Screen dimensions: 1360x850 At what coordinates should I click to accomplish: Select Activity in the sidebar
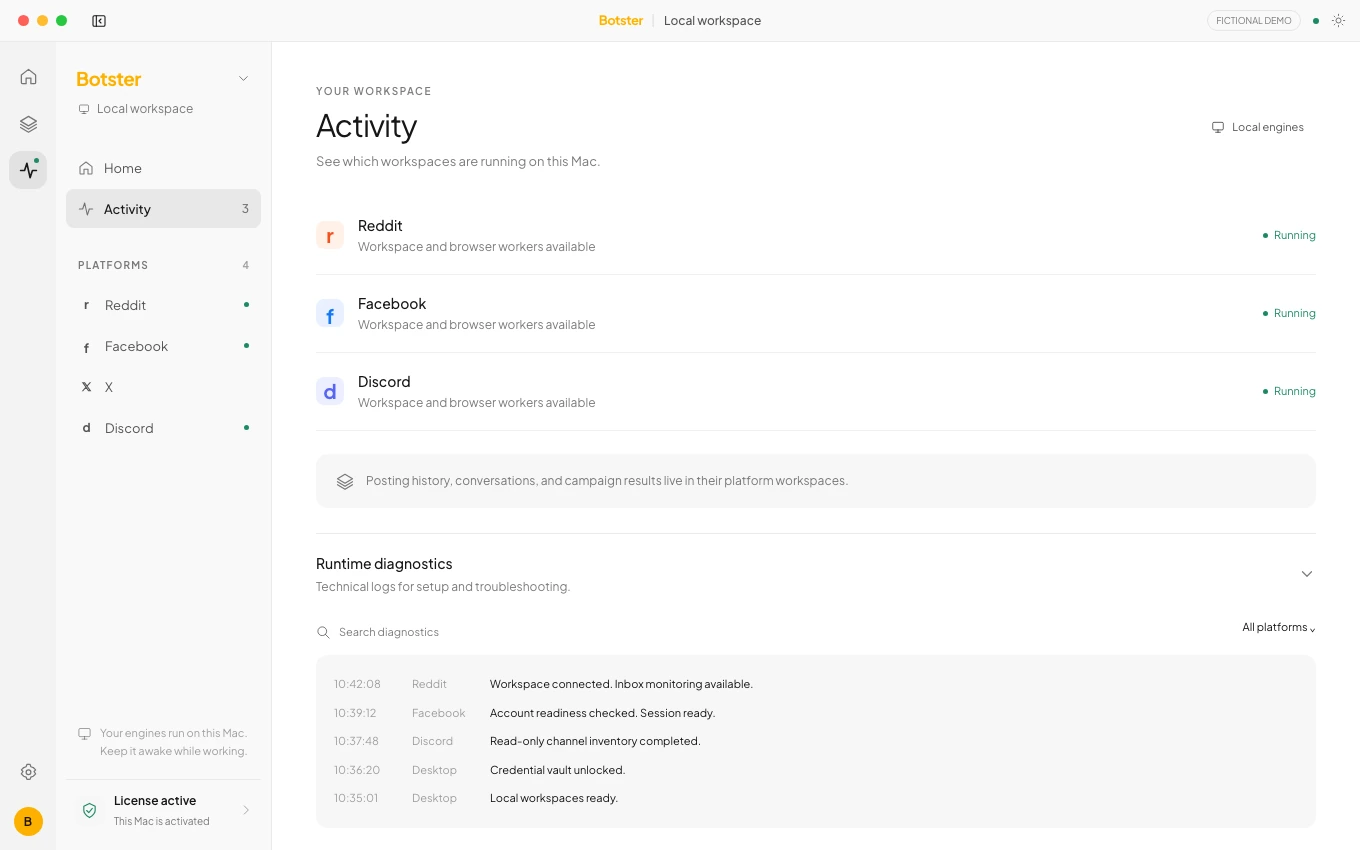pyautogui.click(x=163, y=209)
